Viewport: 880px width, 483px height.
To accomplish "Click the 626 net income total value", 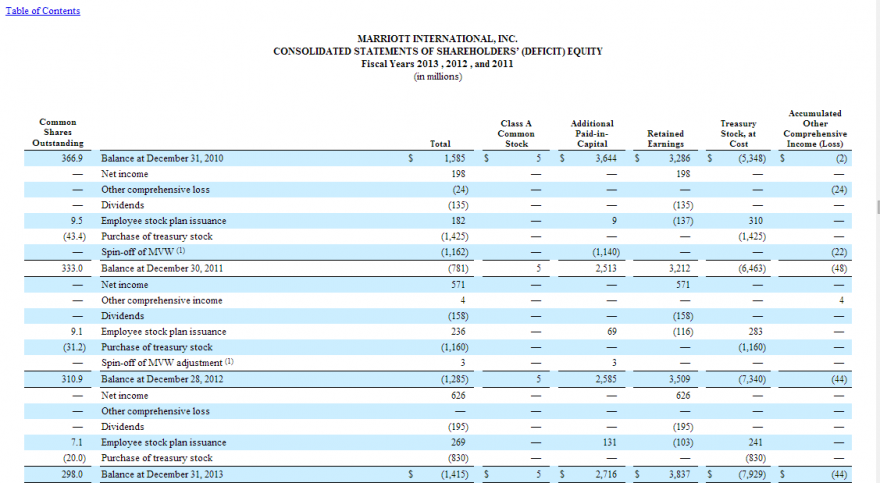I will (x=458, y=395).
